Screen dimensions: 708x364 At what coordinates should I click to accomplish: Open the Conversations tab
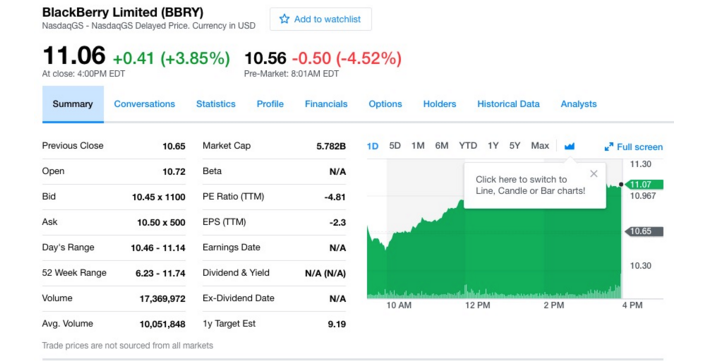point(144,104)
